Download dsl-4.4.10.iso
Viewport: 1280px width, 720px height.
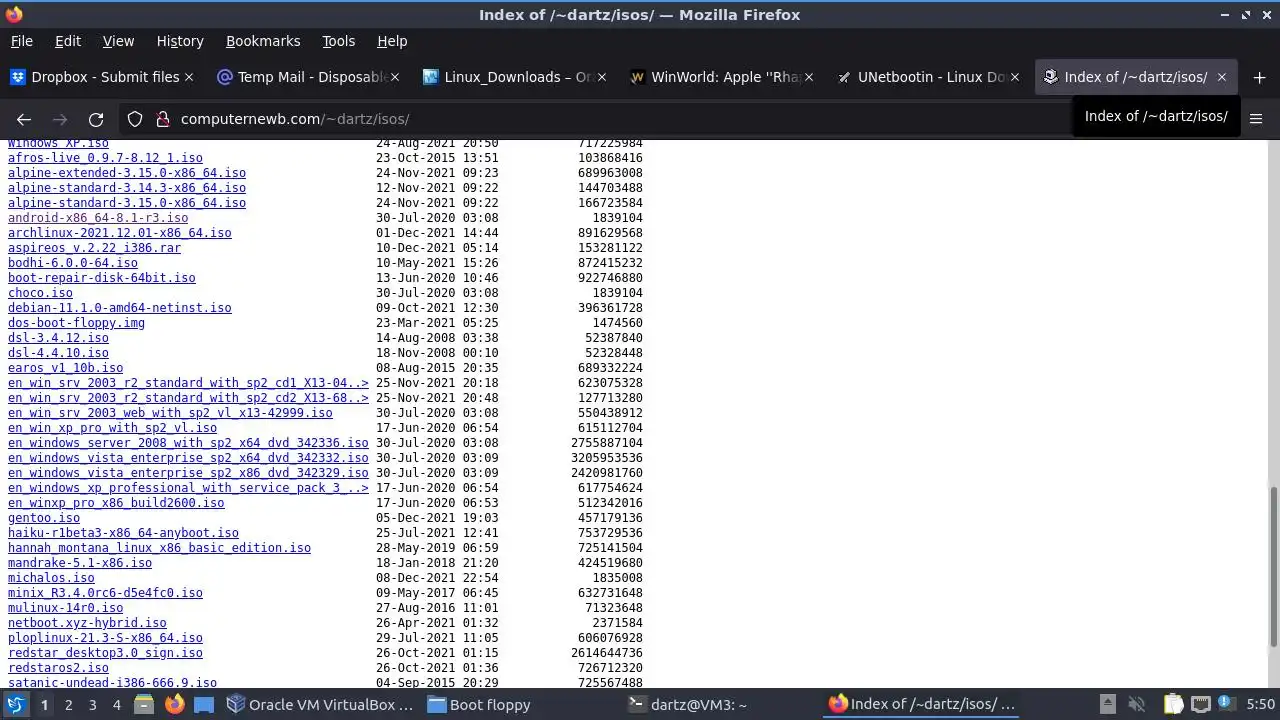point(58,353)
